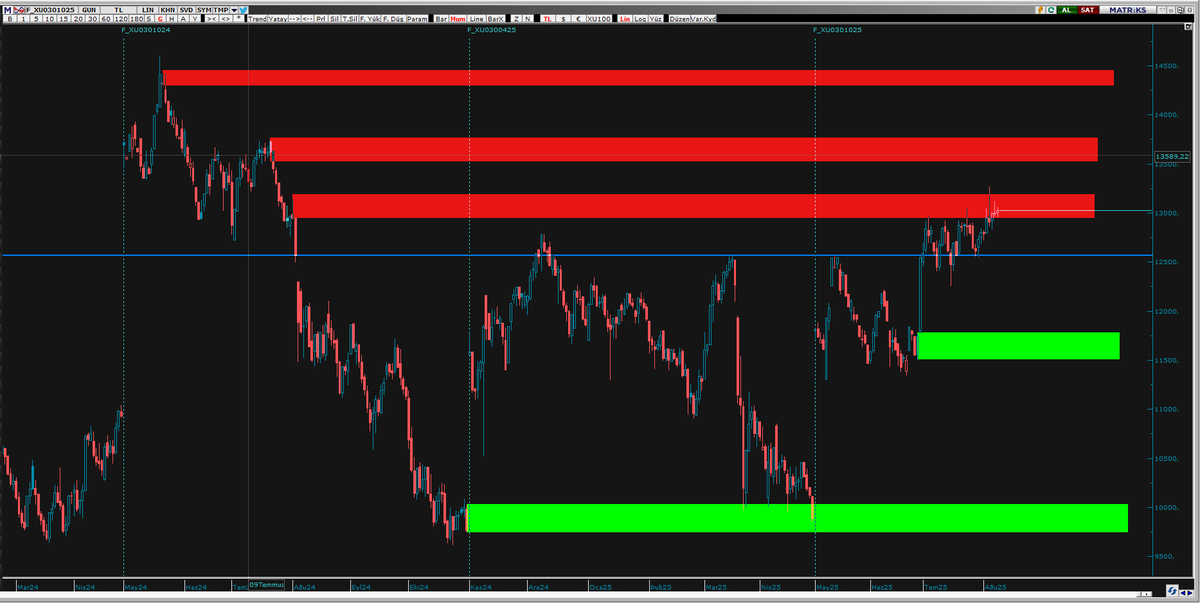Switch chart currency to dollar
The image size is (1200, 603).
click(x=563, y=19)
